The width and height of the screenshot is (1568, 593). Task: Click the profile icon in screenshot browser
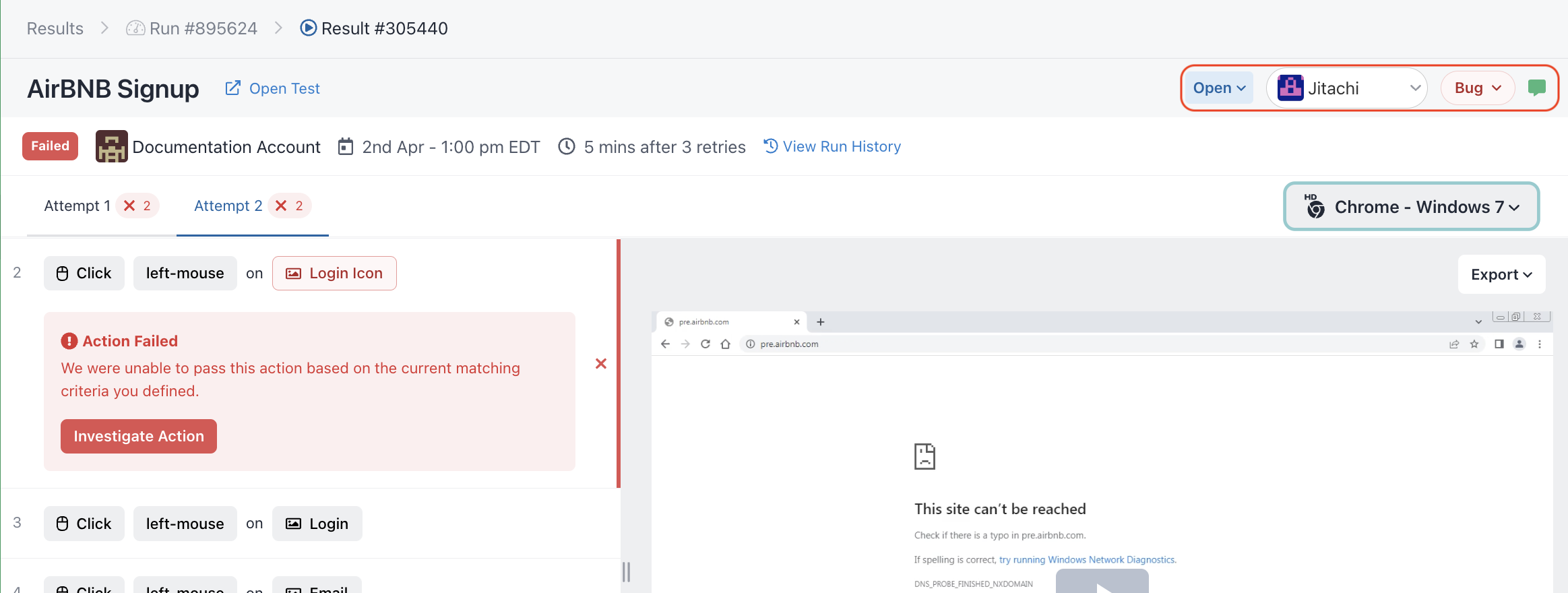coord(1519,344)
